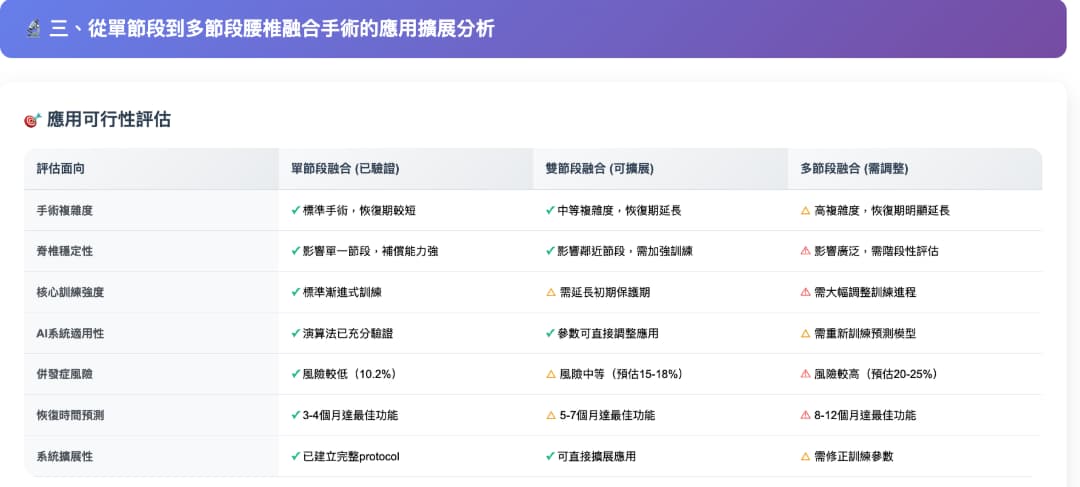The width and height of the screenshot is (1080, 487).
Task: Click the row label AI系統適用性
Action: point(70,333)
